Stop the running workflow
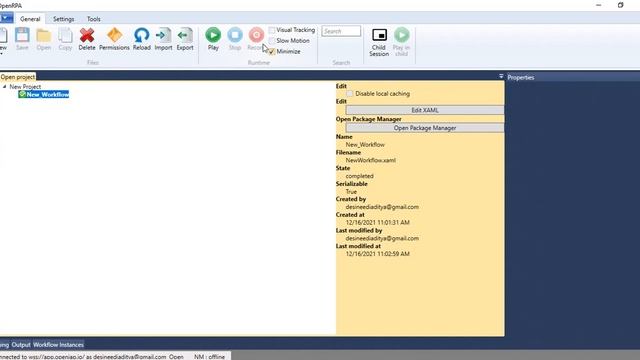640x360 pixels. click(235, 39)
